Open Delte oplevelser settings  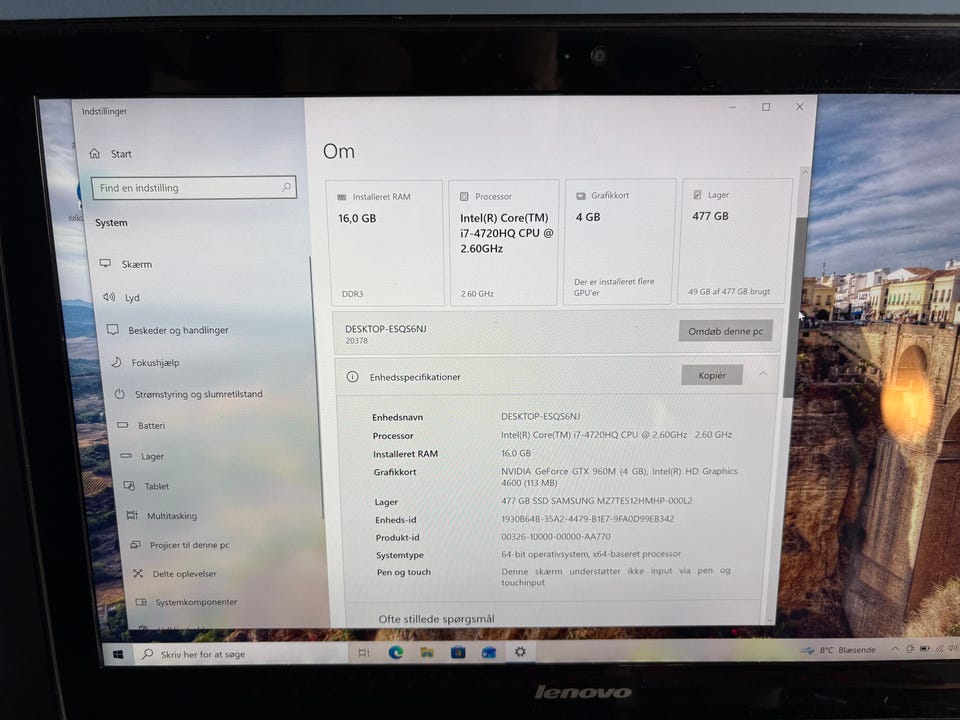175,574
